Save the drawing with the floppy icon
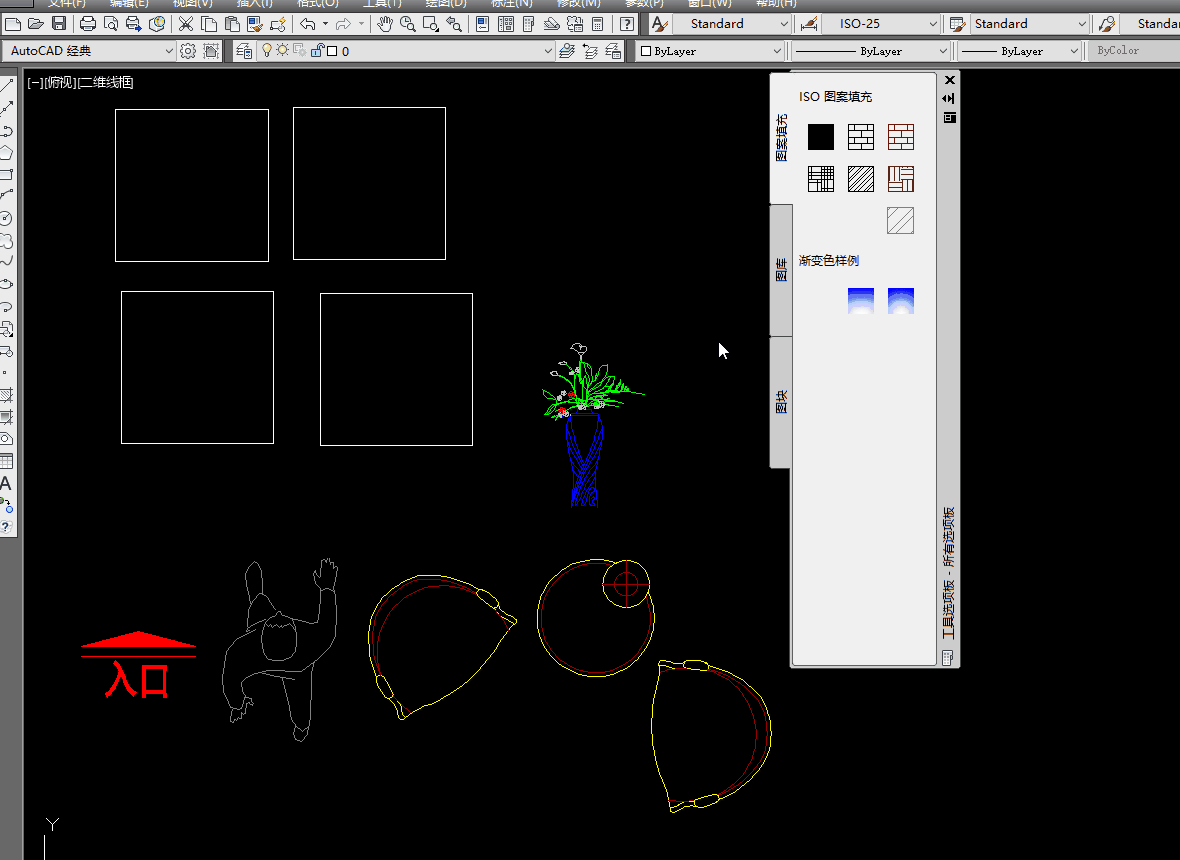This screenshot has width=1180, height=860. [59, 24]
